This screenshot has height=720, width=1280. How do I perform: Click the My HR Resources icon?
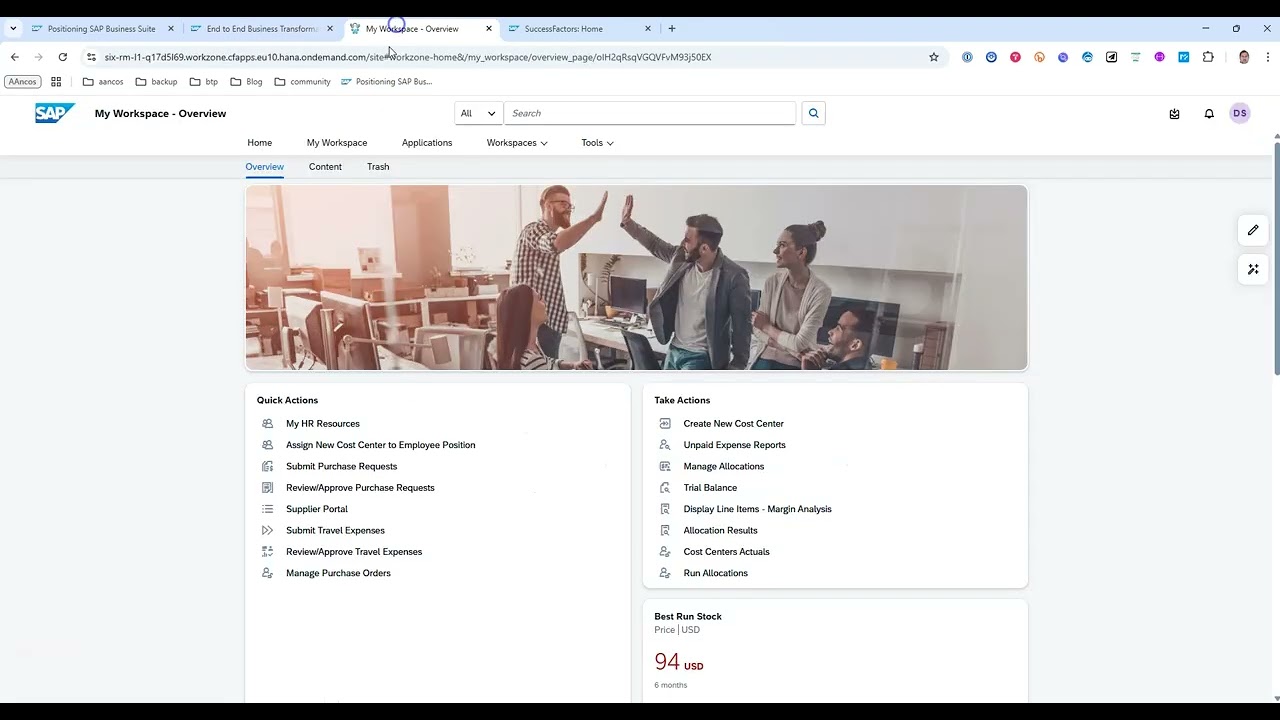coord(267,424)
